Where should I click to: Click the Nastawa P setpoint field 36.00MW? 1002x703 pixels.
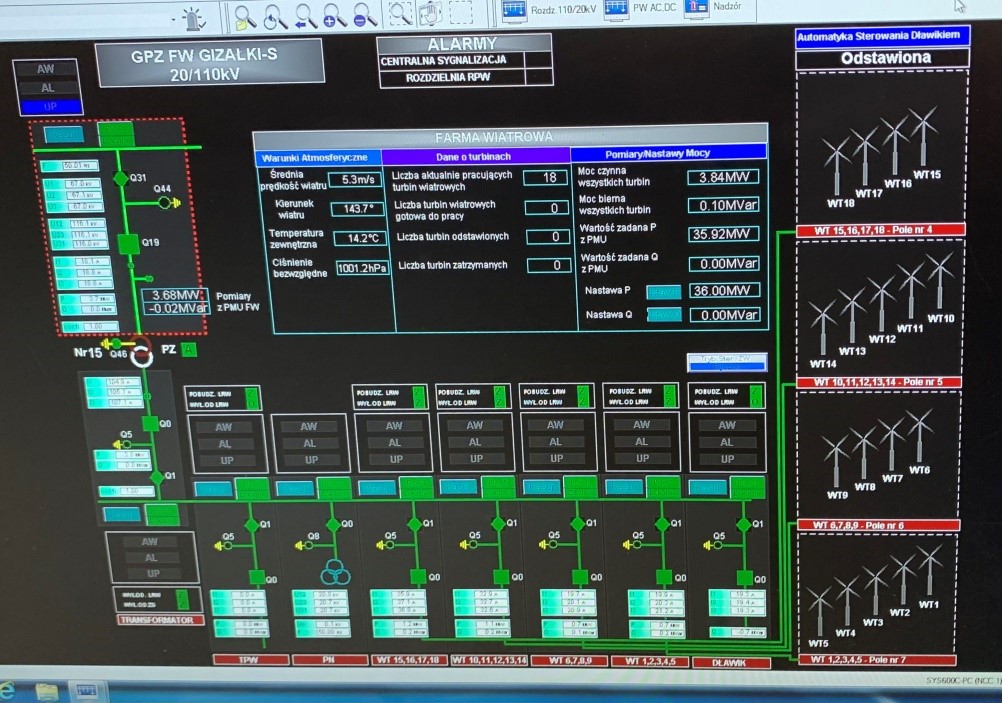tap(724, 291)
